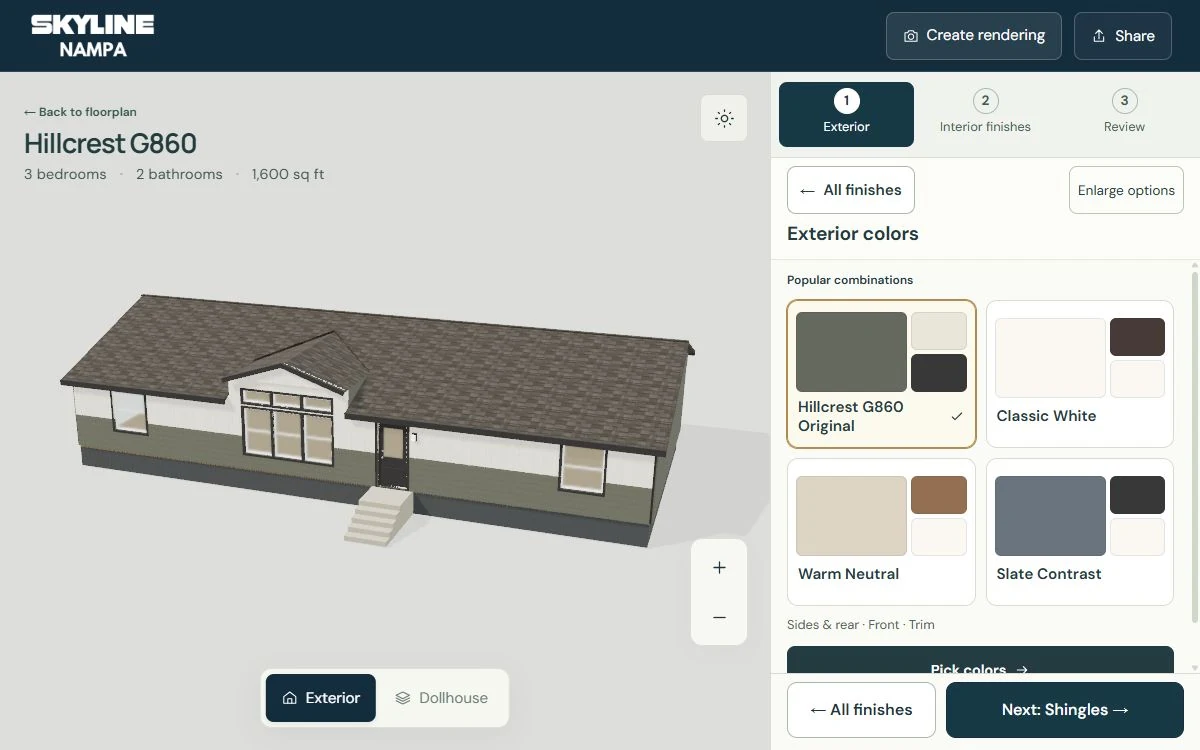Click Sides & rear · Front · Trim caption

(861, 625)
